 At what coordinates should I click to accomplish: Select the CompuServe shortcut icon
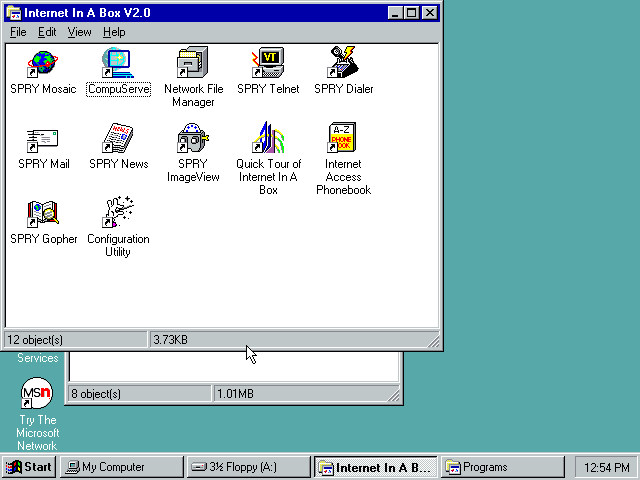click(x=118, y=63)
